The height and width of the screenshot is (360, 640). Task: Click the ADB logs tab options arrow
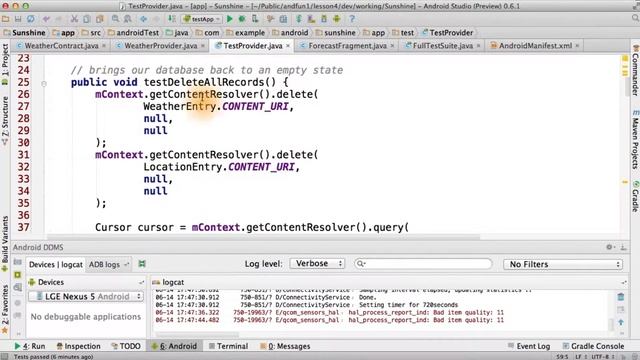(127, 264)
